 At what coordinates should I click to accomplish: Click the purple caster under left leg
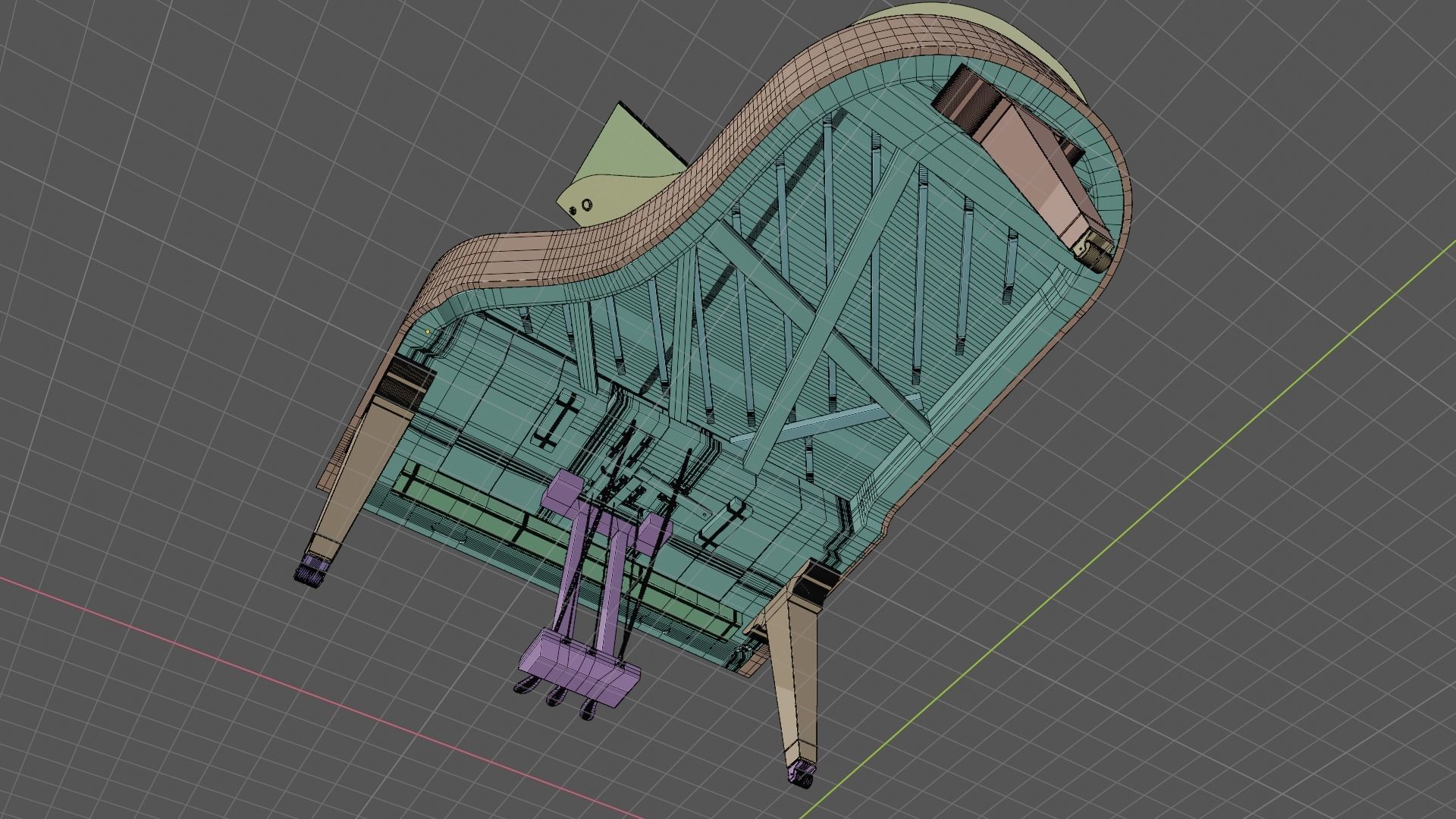pyautogui.click(x=312, y=570)
